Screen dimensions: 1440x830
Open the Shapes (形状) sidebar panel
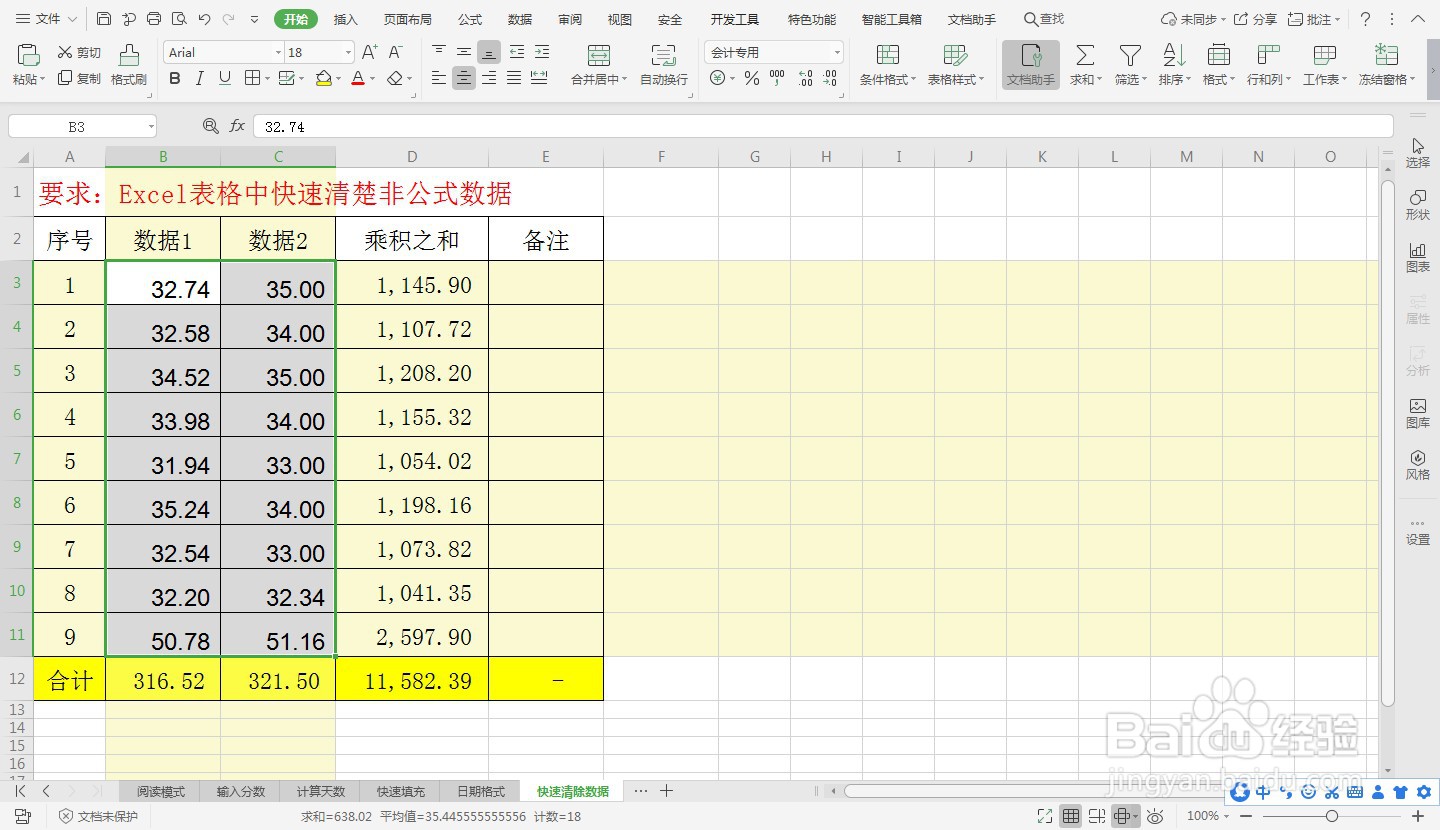1418,204
